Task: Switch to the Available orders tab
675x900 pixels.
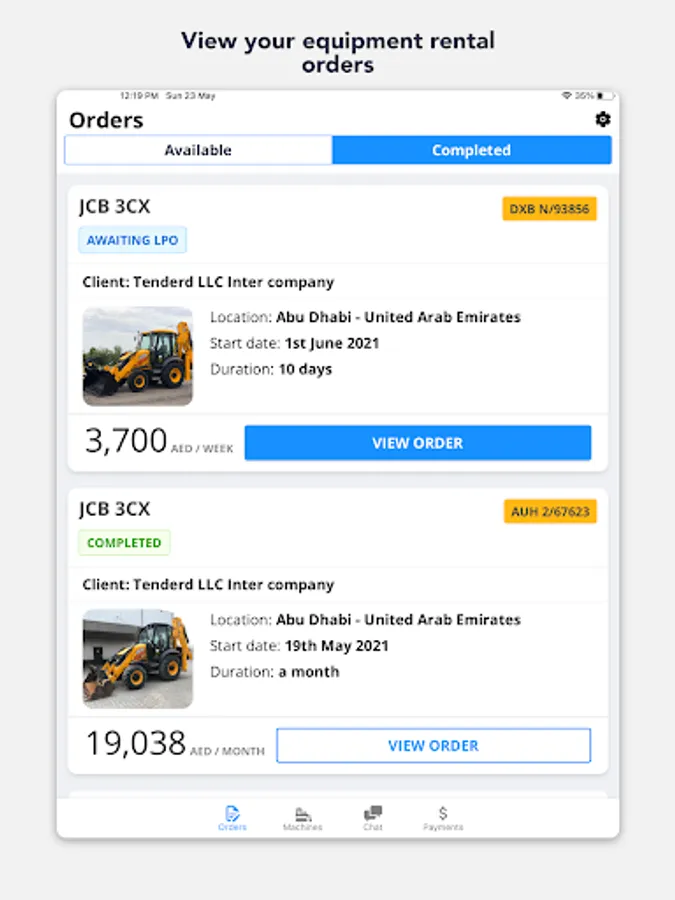Action: tap(198, 150)
